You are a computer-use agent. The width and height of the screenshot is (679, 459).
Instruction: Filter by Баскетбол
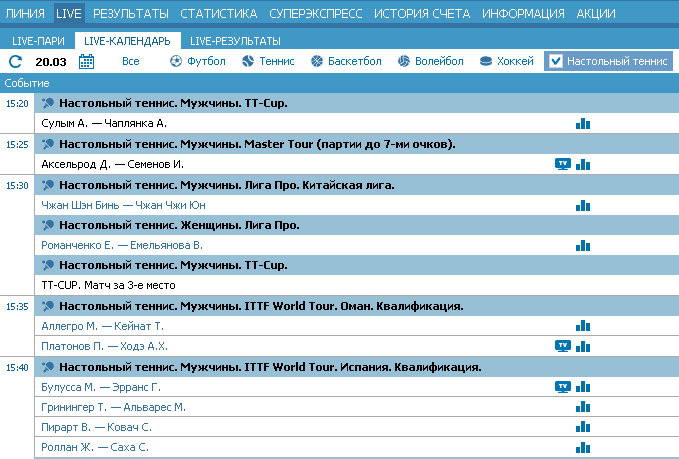point(355,61)
